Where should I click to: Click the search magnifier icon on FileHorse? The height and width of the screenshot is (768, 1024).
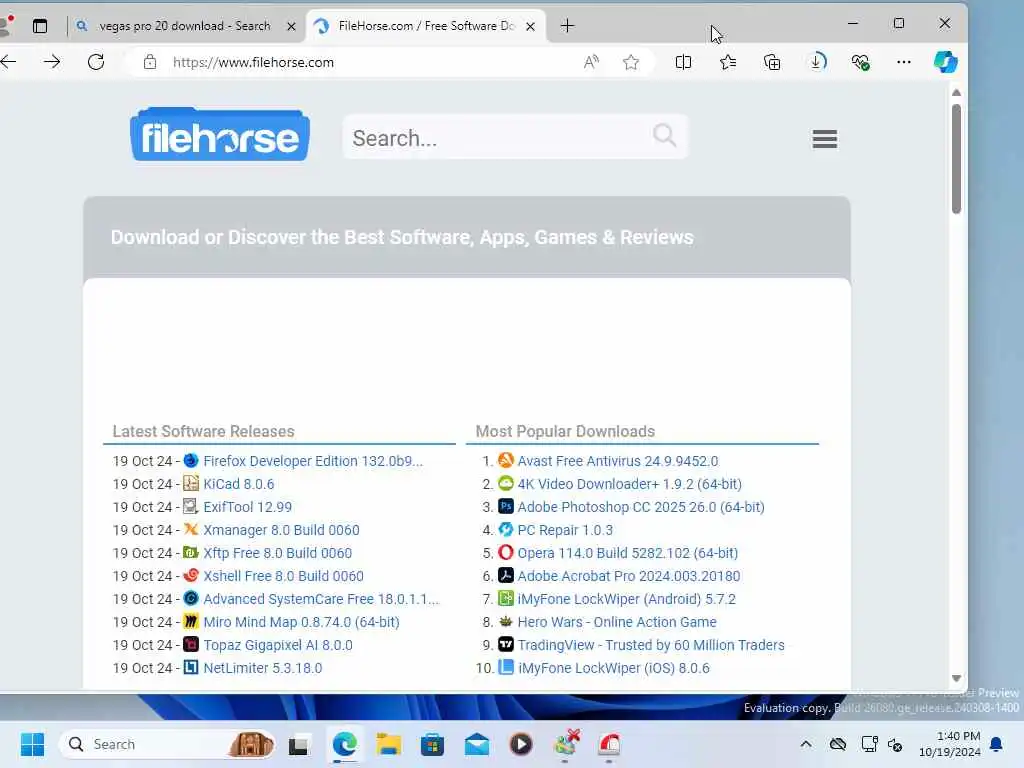pos(664,136)
